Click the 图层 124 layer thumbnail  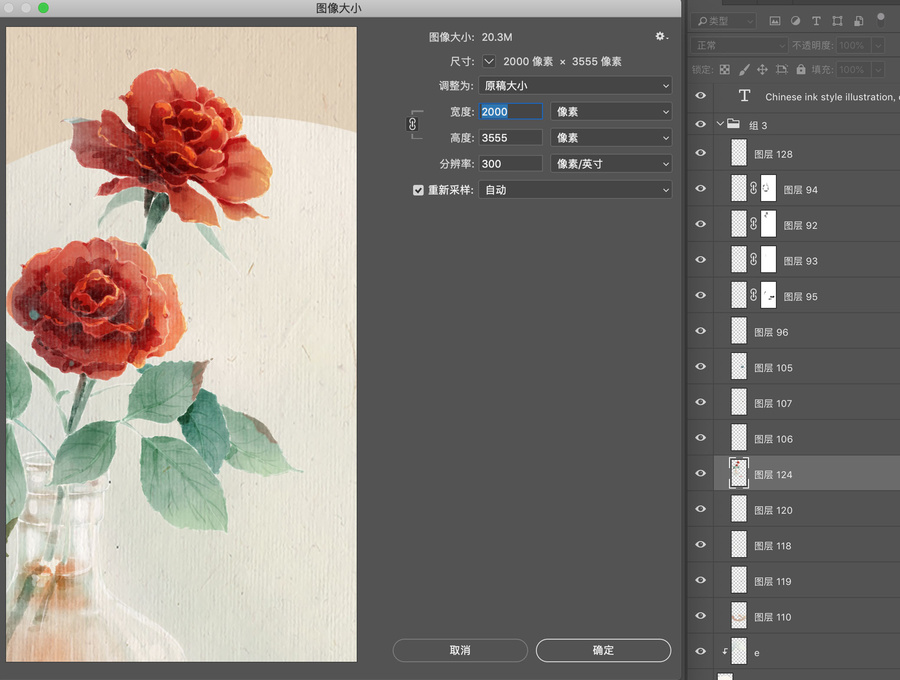point(739,473)
